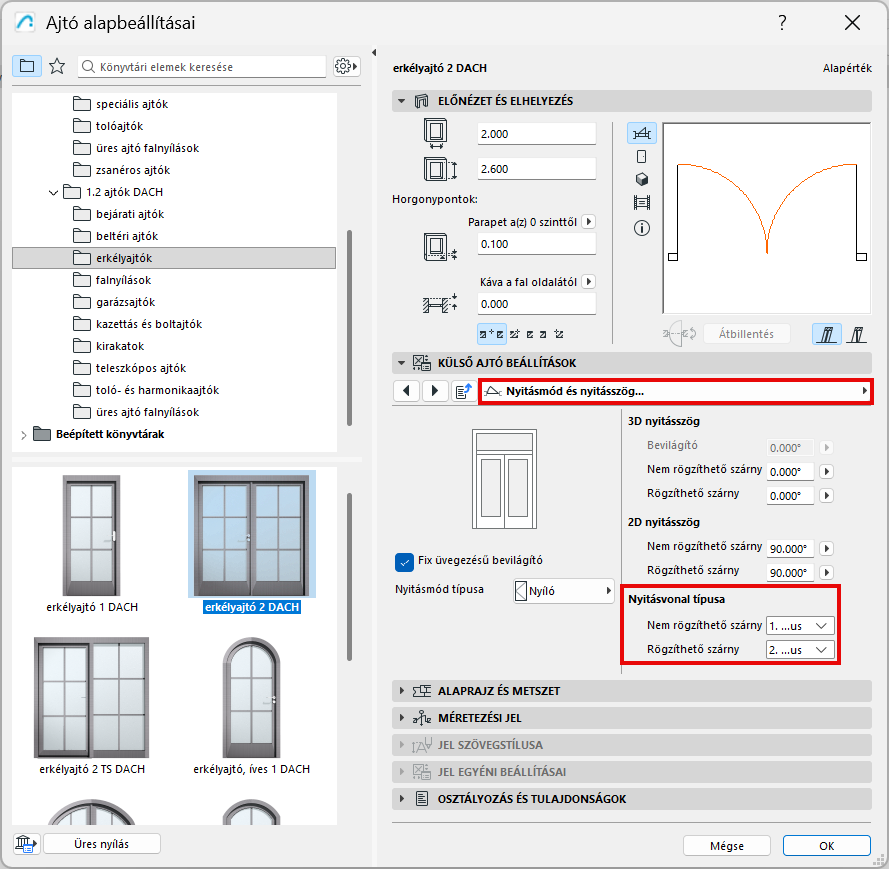The width and height of the screenshot is (889, 869).
Task: Click the load library building icon
Action: [x=26, y=843]
